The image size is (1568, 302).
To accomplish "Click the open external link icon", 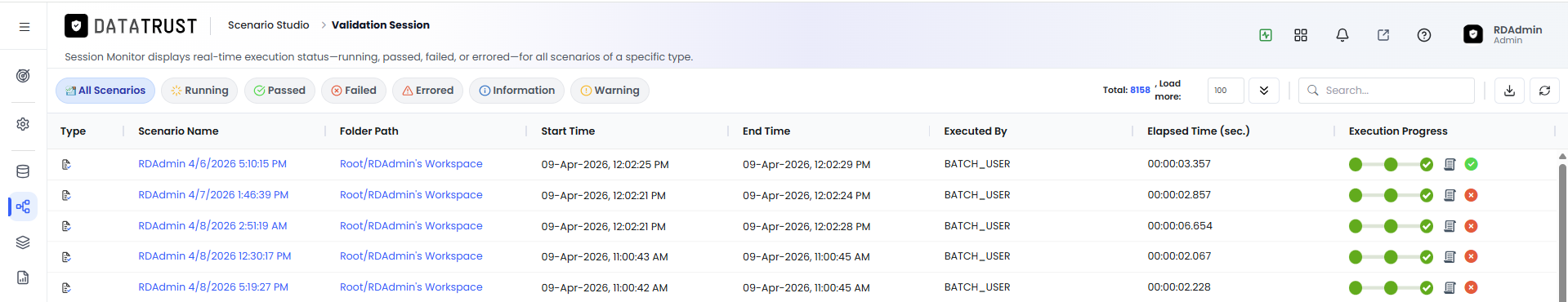I will [x=1383, y=35].
